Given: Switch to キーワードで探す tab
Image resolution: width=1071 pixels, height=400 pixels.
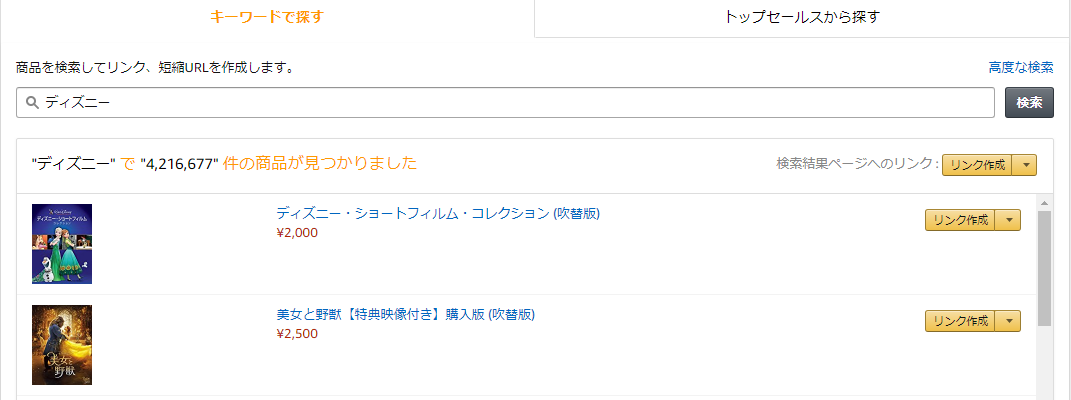Looking at the screenshot, I should [x=267, y=17].
